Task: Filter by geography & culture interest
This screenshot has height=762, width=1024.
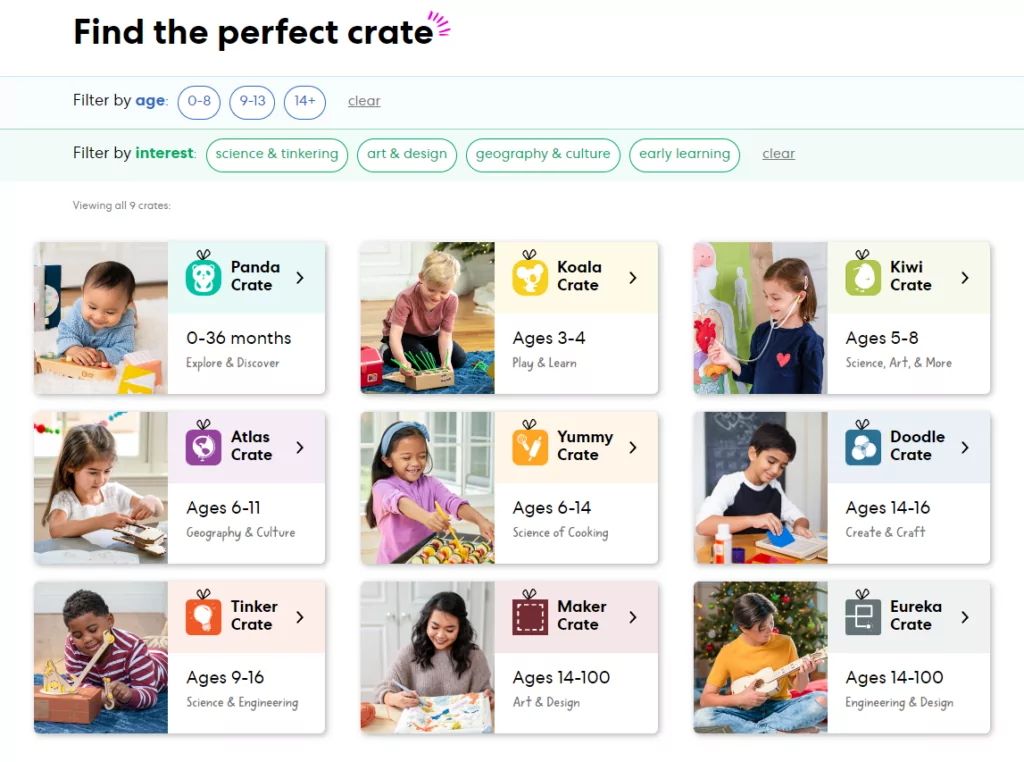Action: pos(543,155)
